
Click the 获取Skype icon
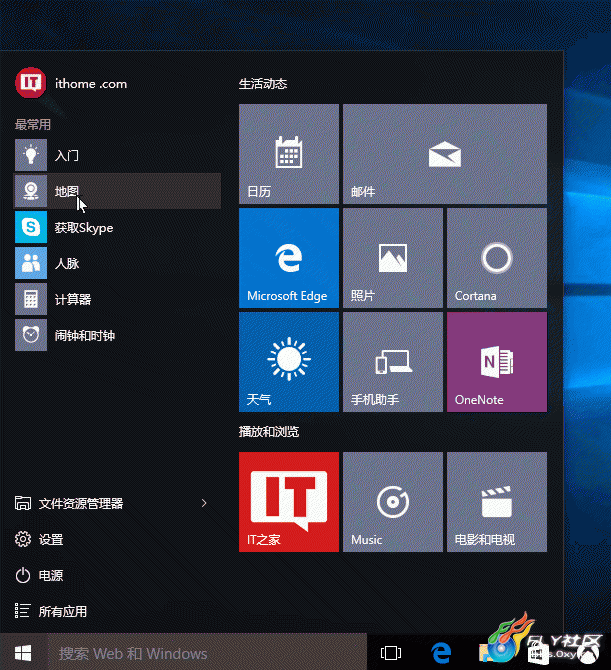(x=31, y=227)
